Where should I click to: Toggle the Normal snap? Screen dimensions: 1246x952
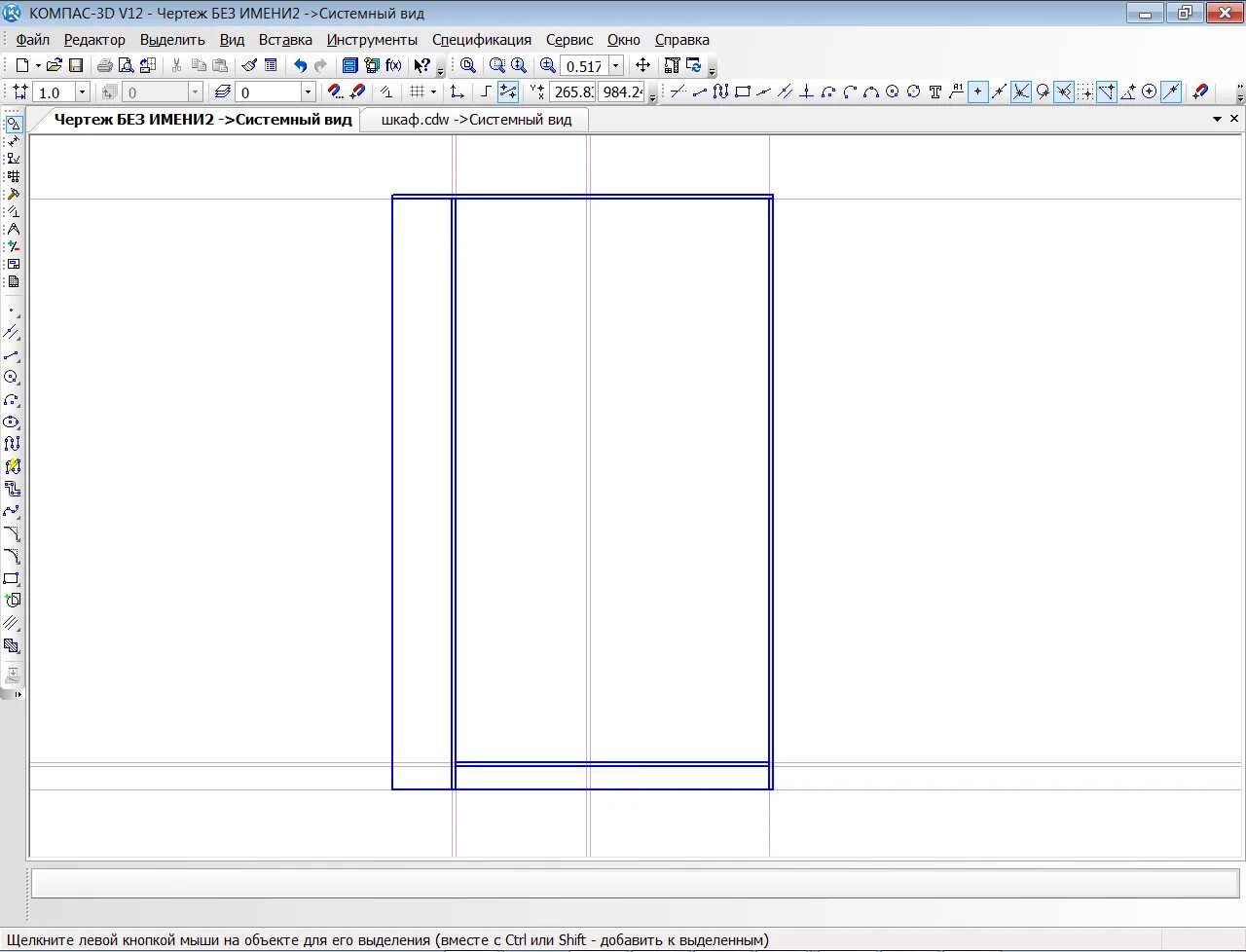coord(1064,92)
